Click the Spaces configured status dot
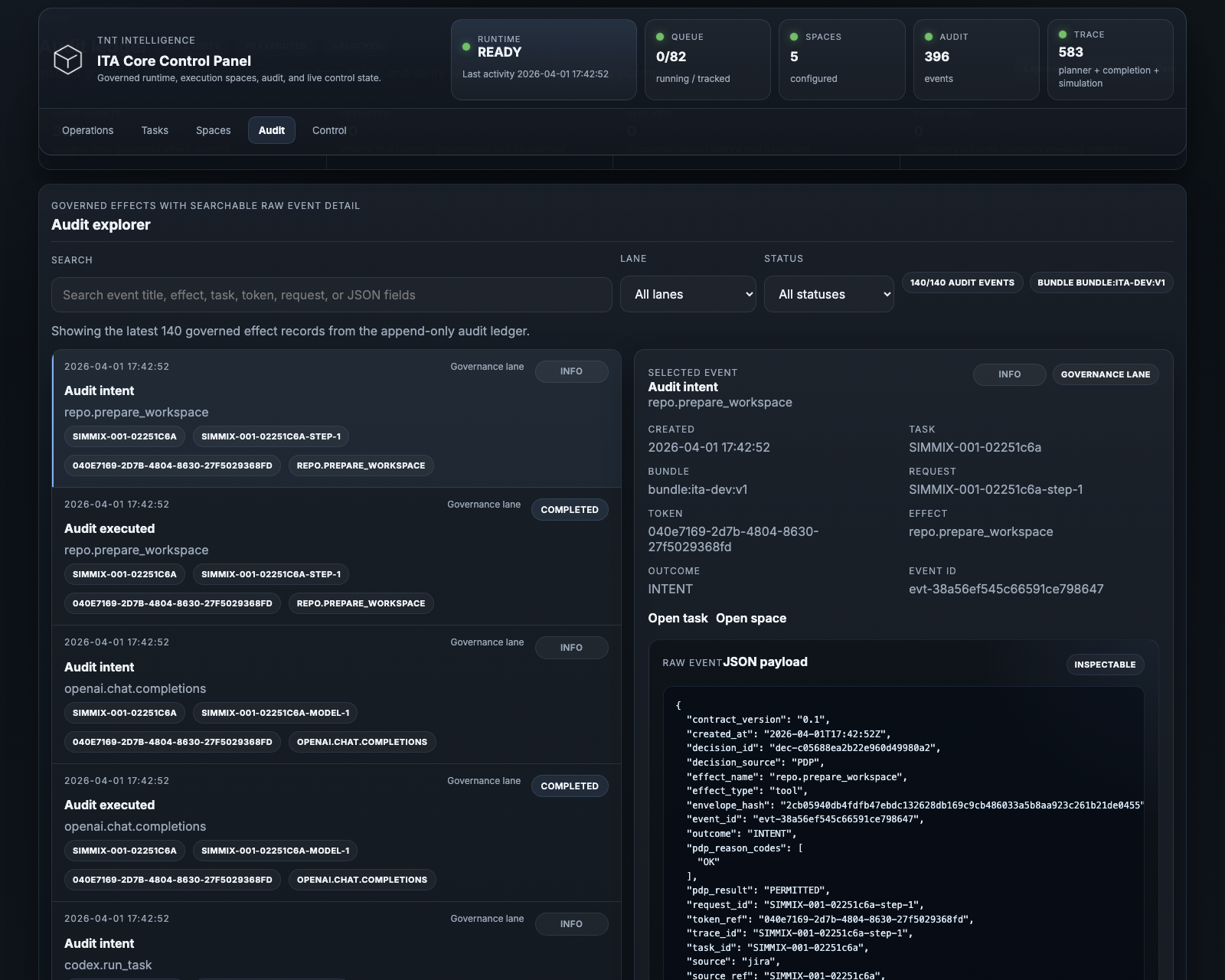1225x980 pixels. point(794,35)
